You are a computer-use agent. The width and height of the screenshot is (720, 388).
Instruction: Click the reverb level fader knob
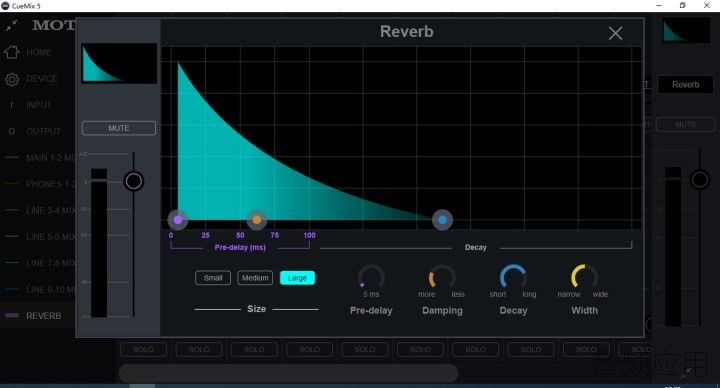pyautogui.click(x=134, y=181)
